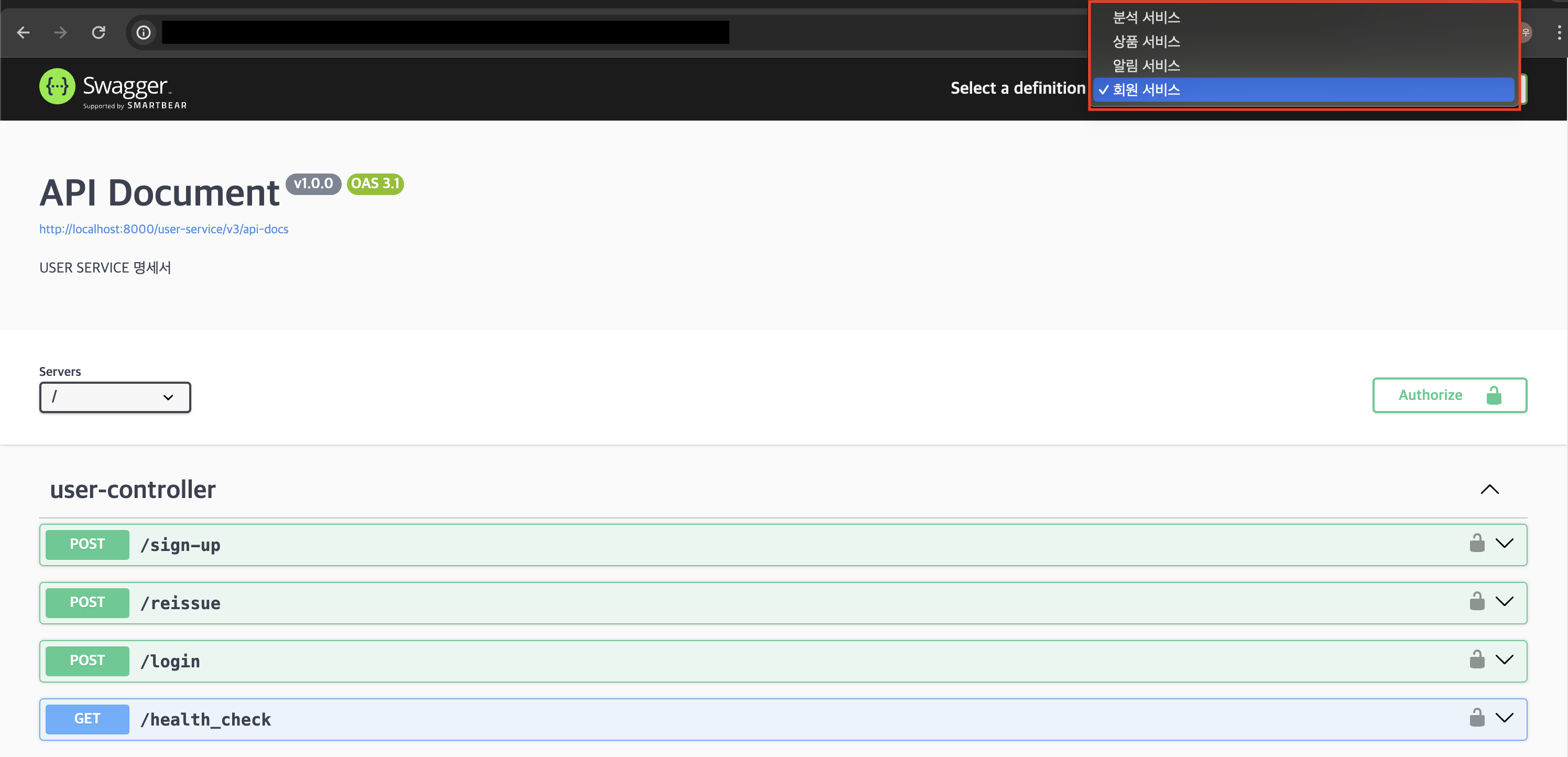Select 분석 서비스 from definition list

(x=1146, y=18)
